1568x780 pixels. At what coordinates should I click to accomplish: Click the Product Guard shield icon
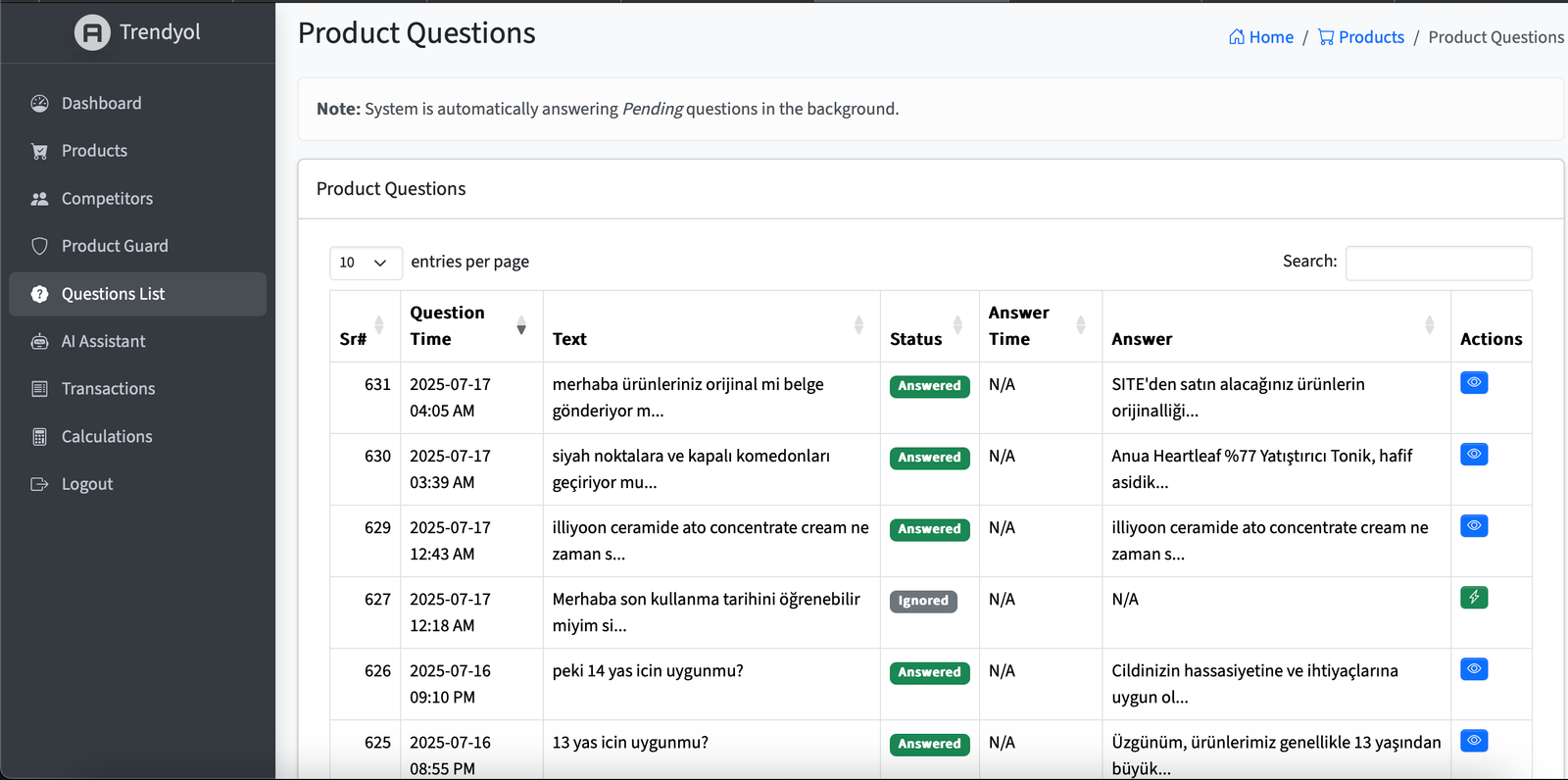coord(39,246)
